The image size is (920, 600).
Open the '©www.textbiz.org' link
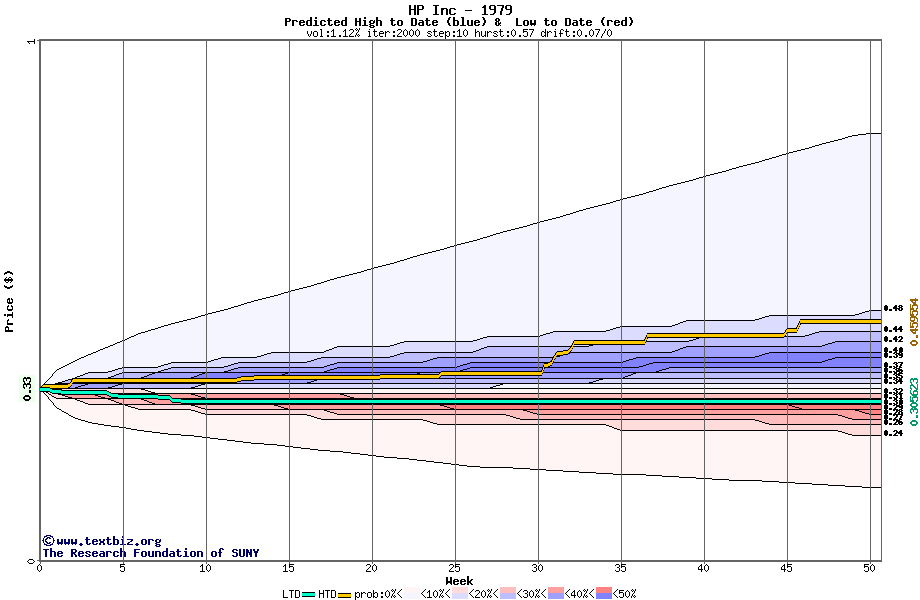[102, 541]
